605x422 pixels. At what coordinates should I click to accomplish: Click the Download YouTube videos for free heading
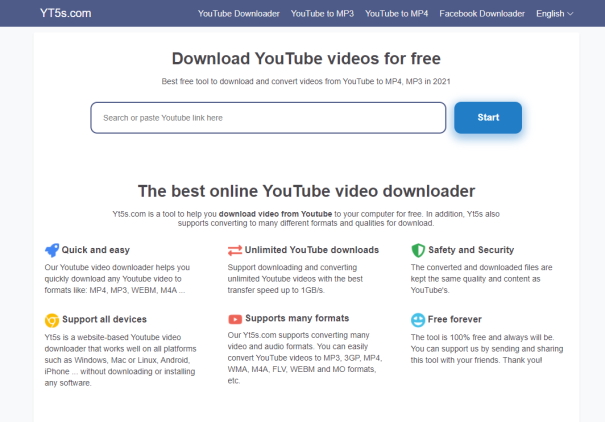[306, 59]
